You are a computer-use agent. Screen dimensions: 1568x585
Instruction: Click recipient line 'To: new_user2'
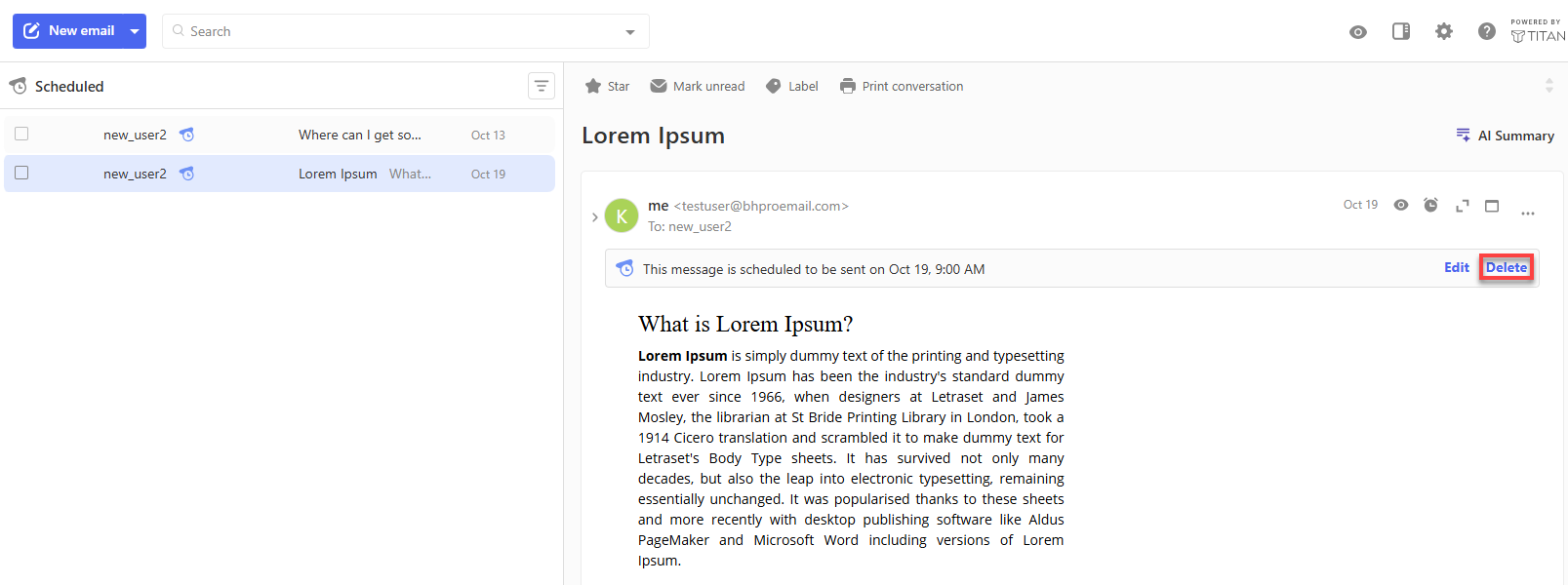(x=690, y=226)
